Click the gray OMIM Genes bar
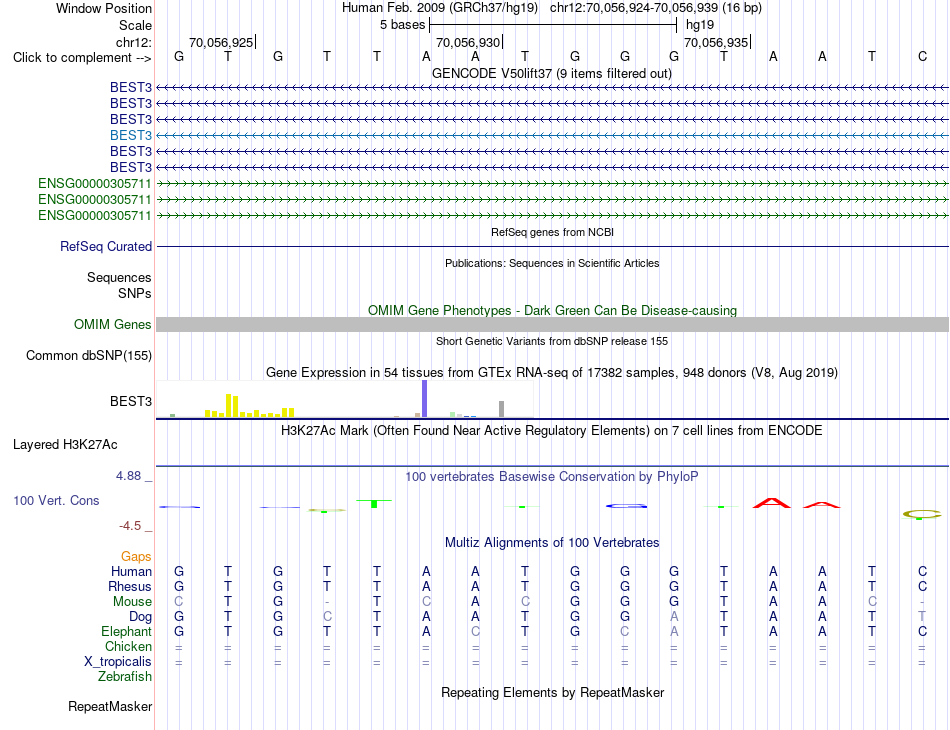Image resolution: width=950 pixels, height=730 pixels. 552,325
